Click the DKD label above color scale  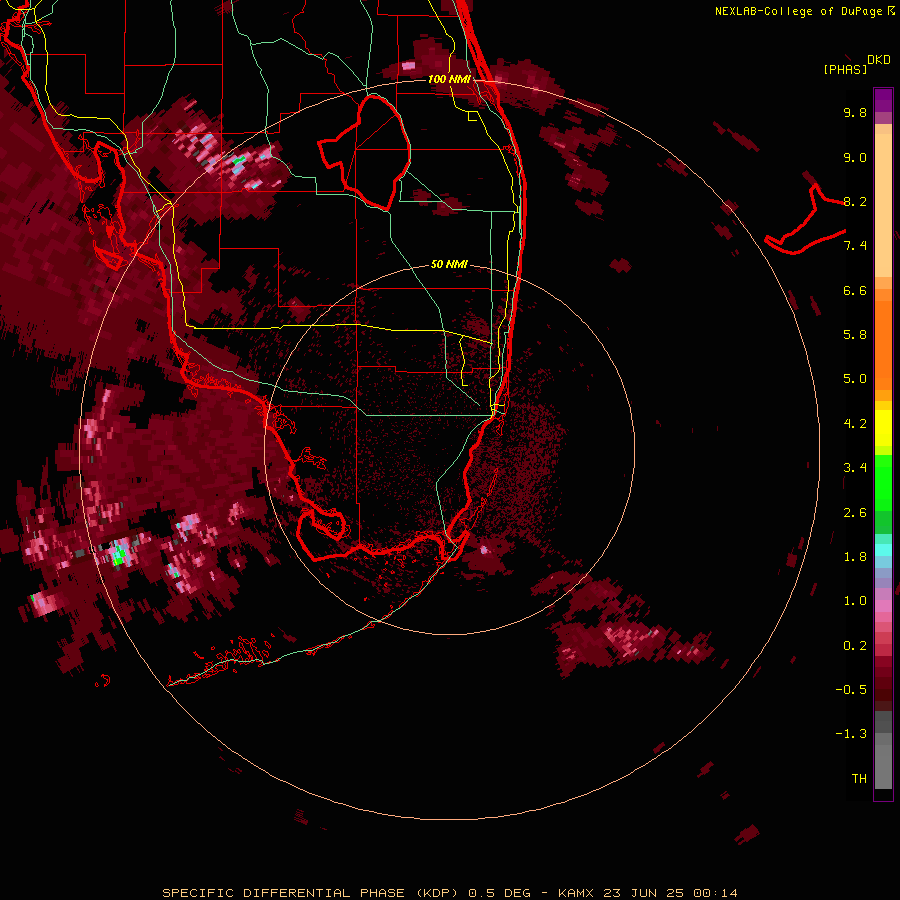[879, 60]
